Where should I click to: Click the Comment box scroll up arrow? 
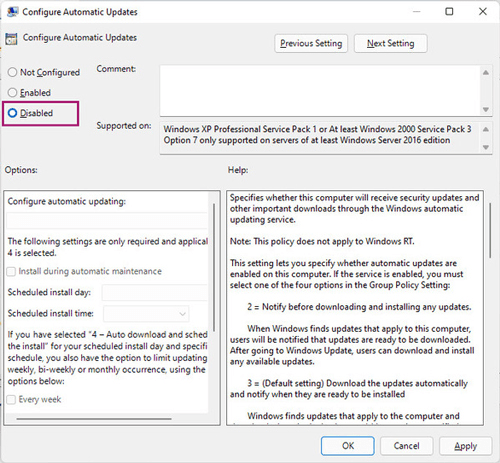click(x=486, y=72)
